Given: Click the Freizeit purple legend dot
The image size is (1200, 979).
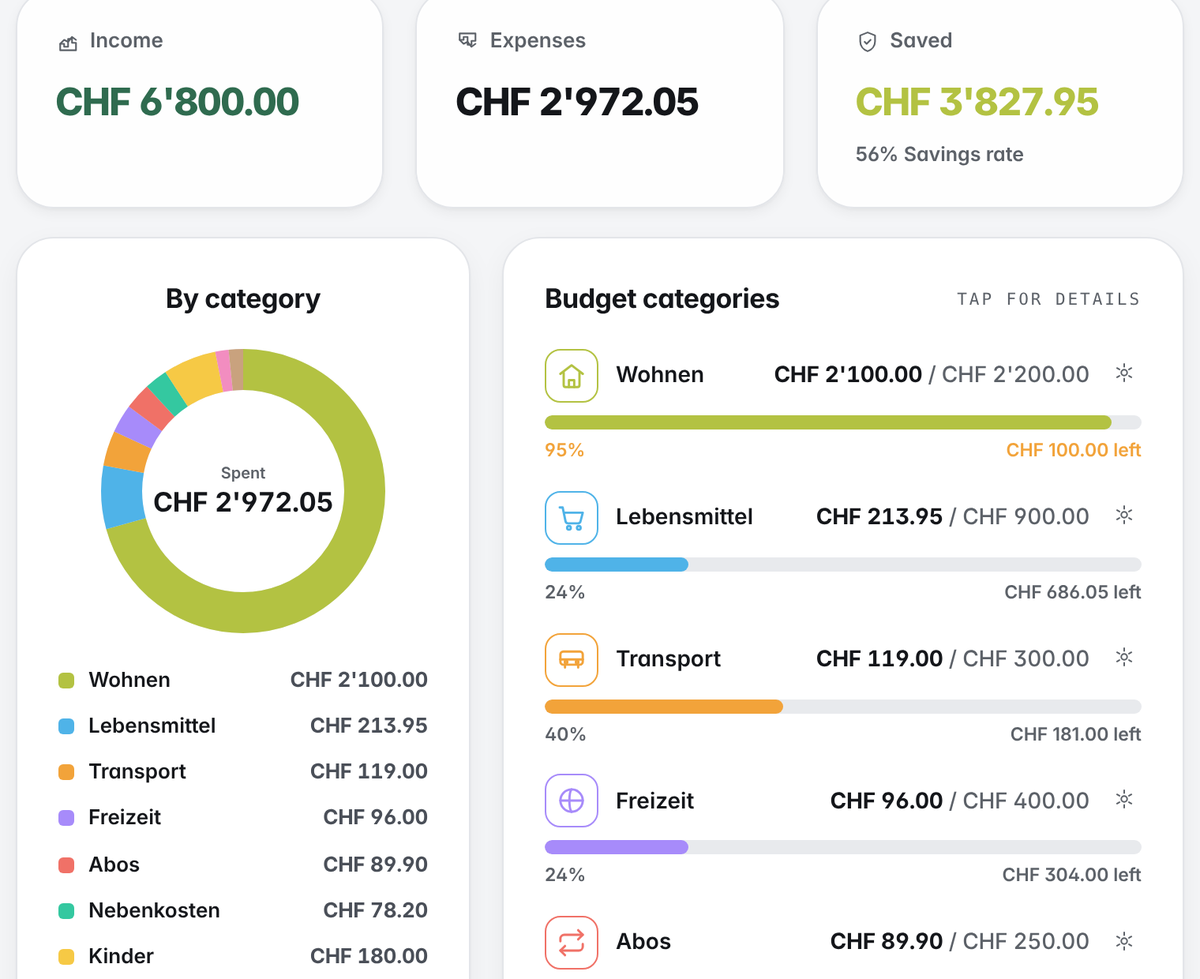Looking at the screenshot, I should coord(66,818).
